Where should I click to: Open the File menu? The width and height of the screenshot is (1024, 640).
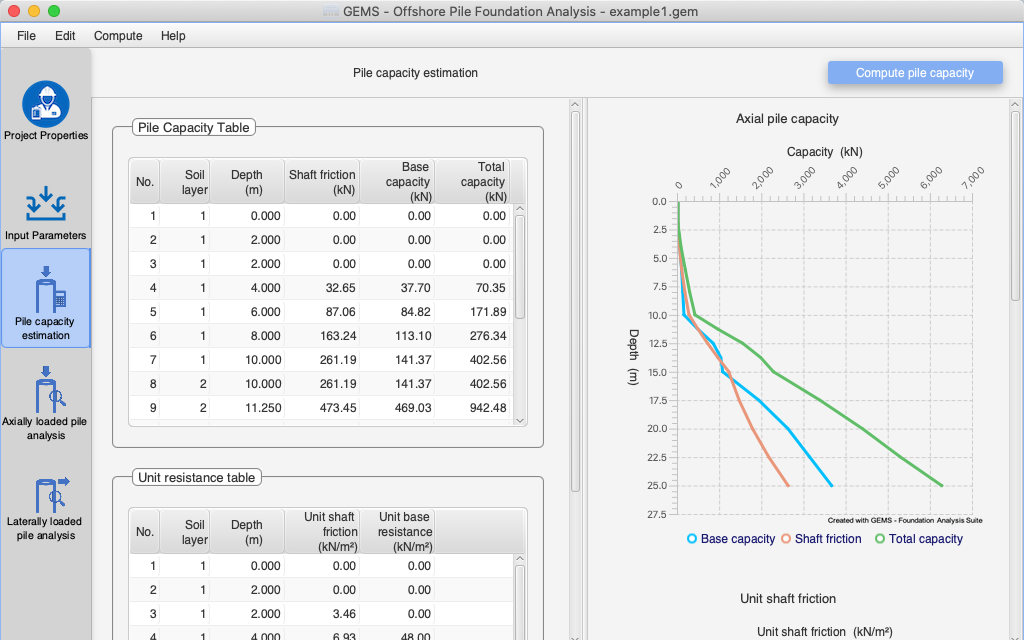click(x=26, y=36)
